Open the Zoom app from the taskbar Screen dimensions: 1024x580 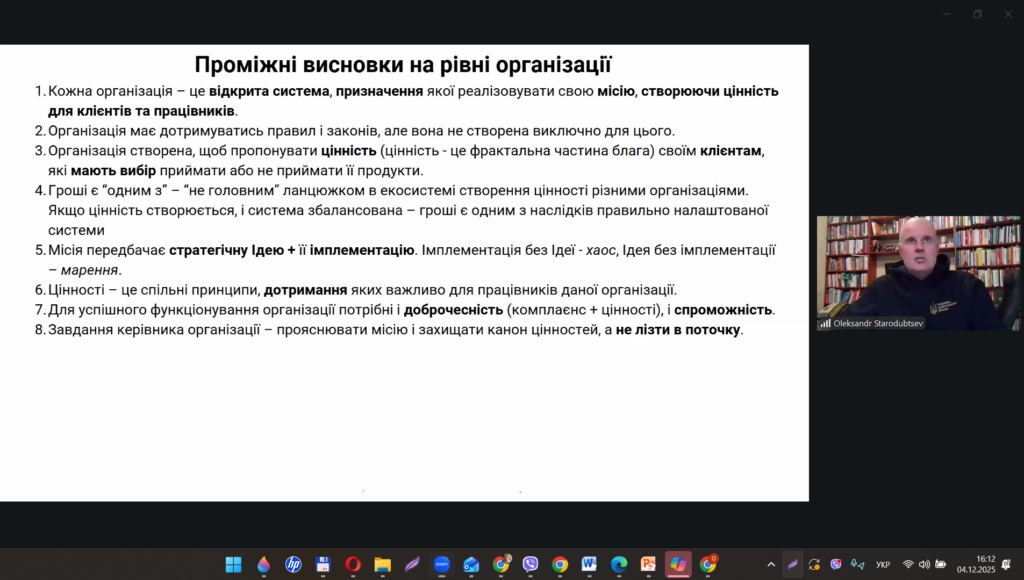click(x=441, y=564)
